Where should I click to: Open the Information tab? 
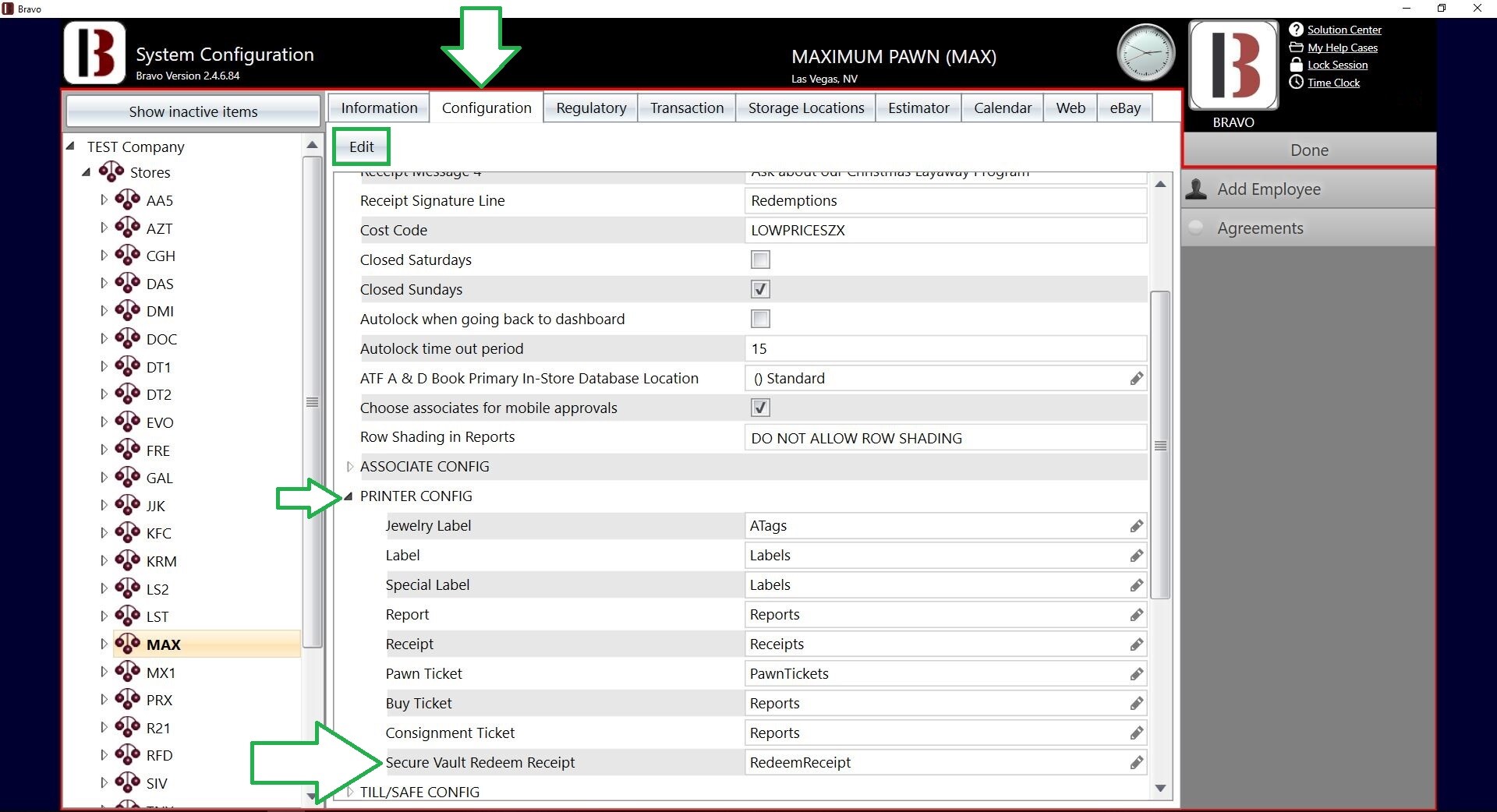(x=379, y=108)
